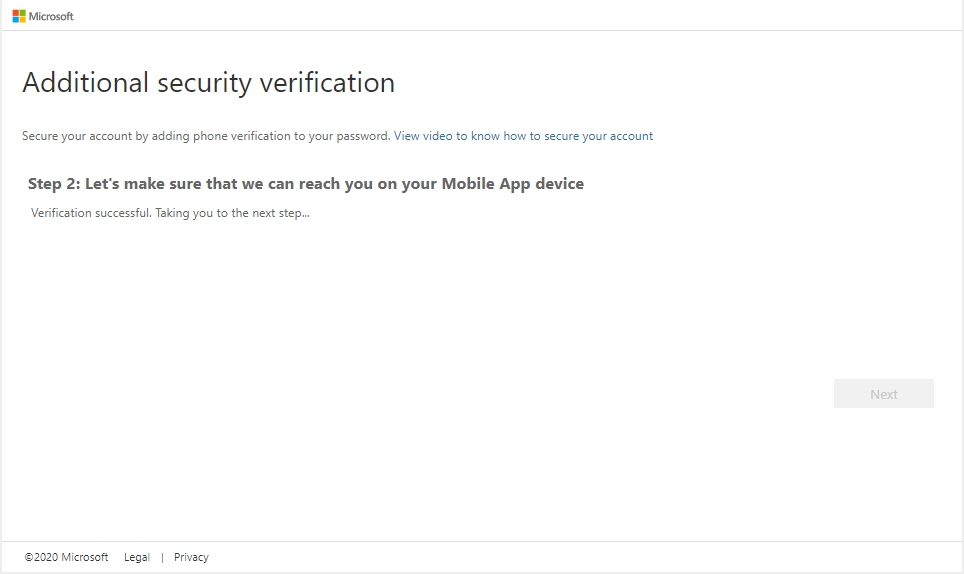
Task: Select the Additional security verification heading
Action: [208, 82]
